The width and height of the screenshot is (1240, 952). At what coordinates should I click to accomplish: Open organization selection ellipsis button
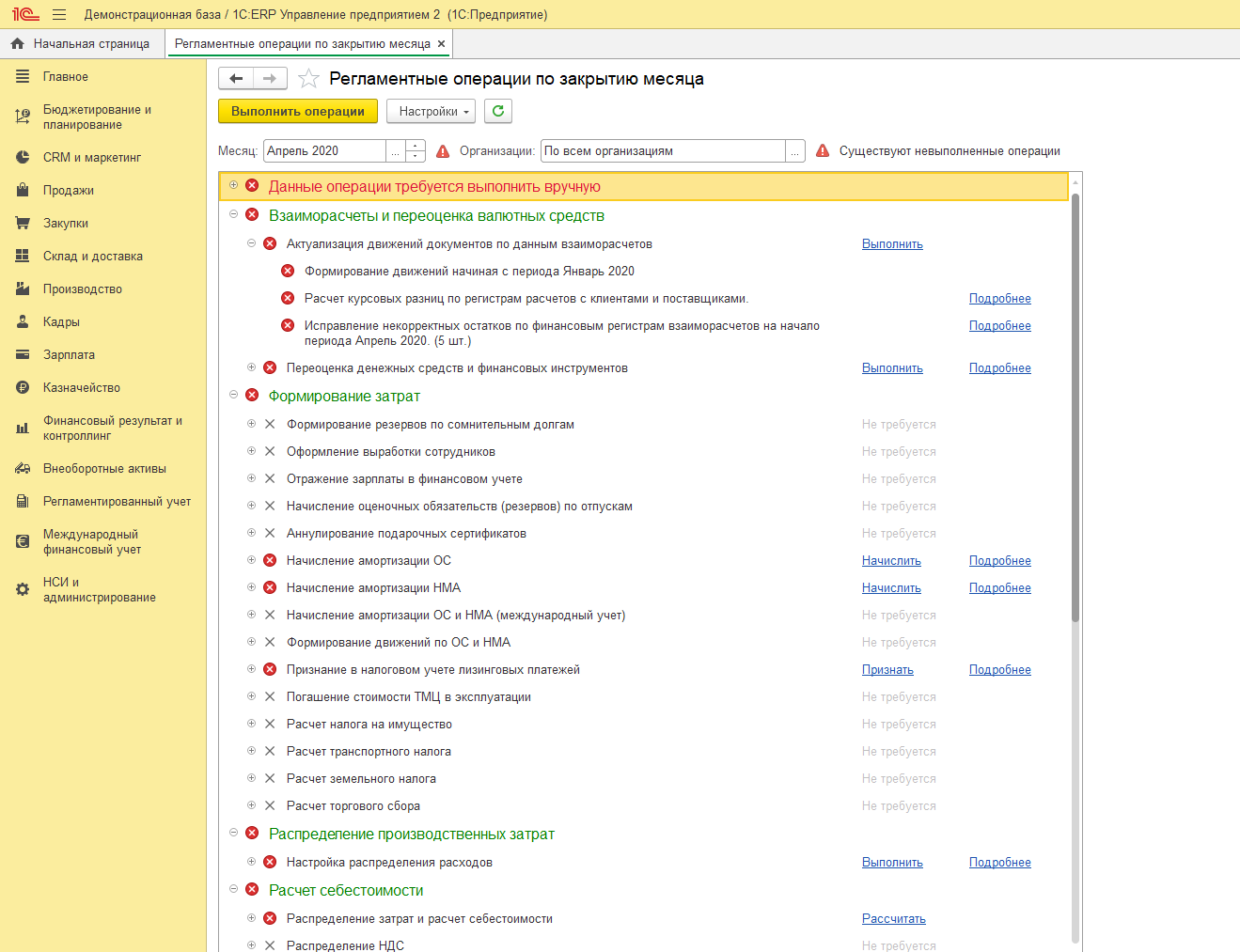tap(795, 150)
